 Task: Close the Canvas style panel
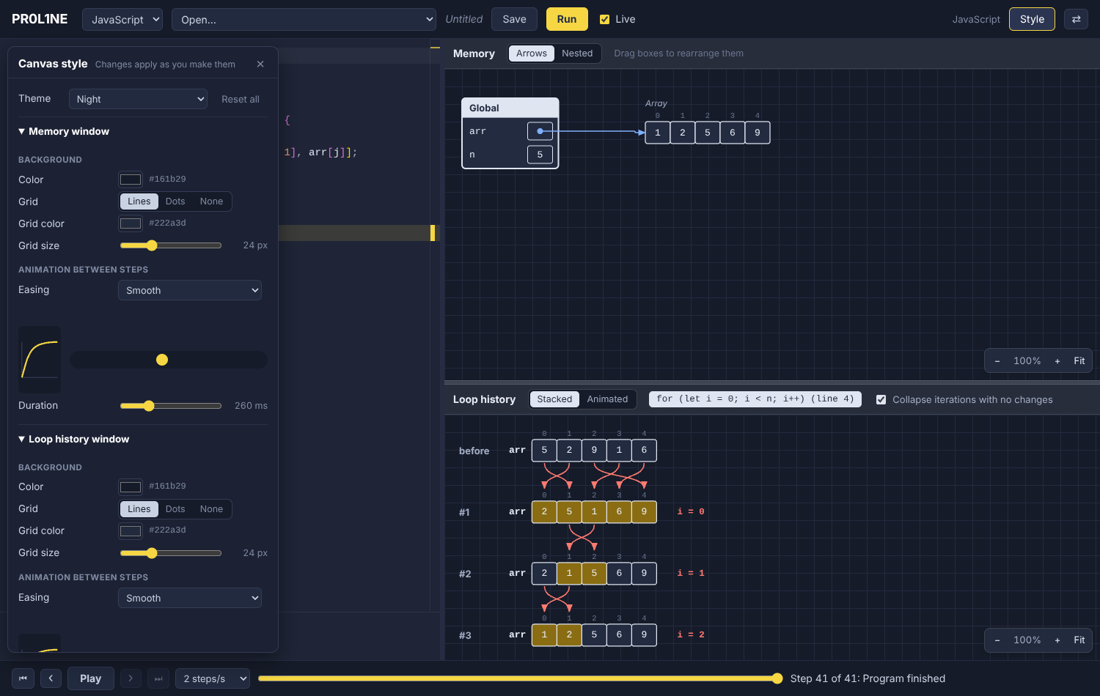(x=260, y=64)
